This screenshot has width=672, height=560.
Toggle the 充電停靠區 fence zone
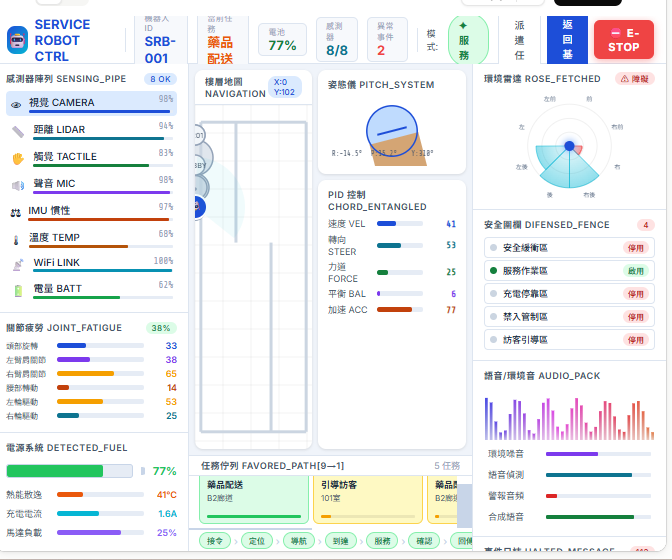(569, 294)
